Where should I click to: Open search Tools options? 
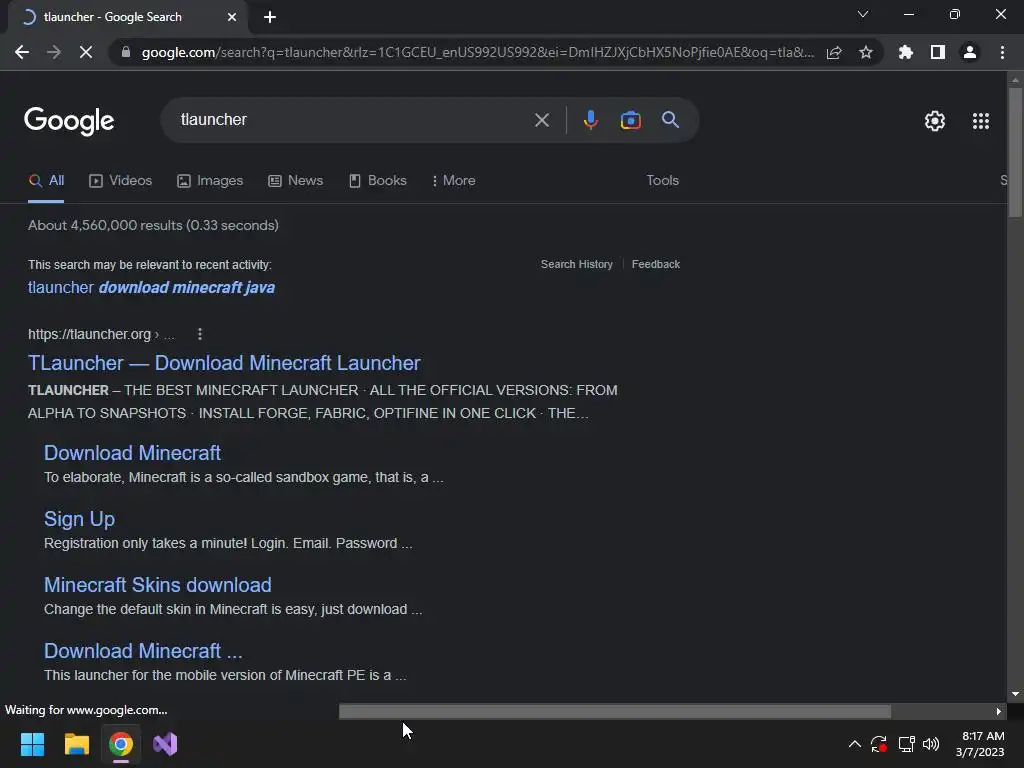coord(662,180)
